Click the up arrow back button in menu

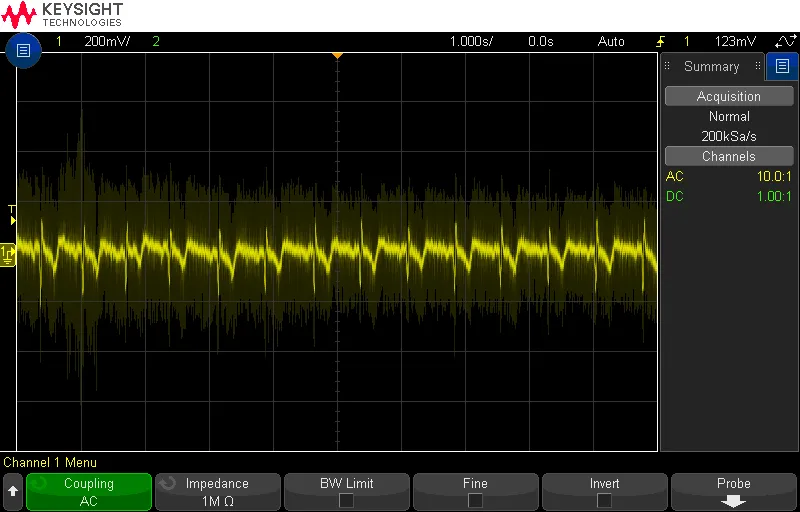13,492
